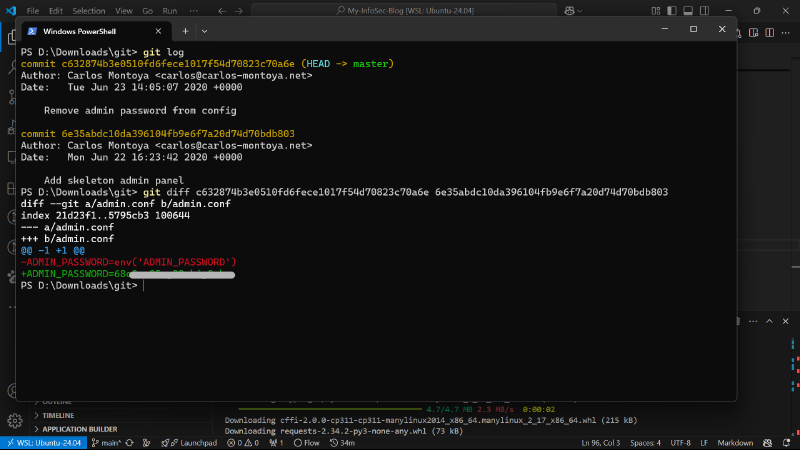
Task: Open the File menu in VS Code
Action: coord(33,11)
